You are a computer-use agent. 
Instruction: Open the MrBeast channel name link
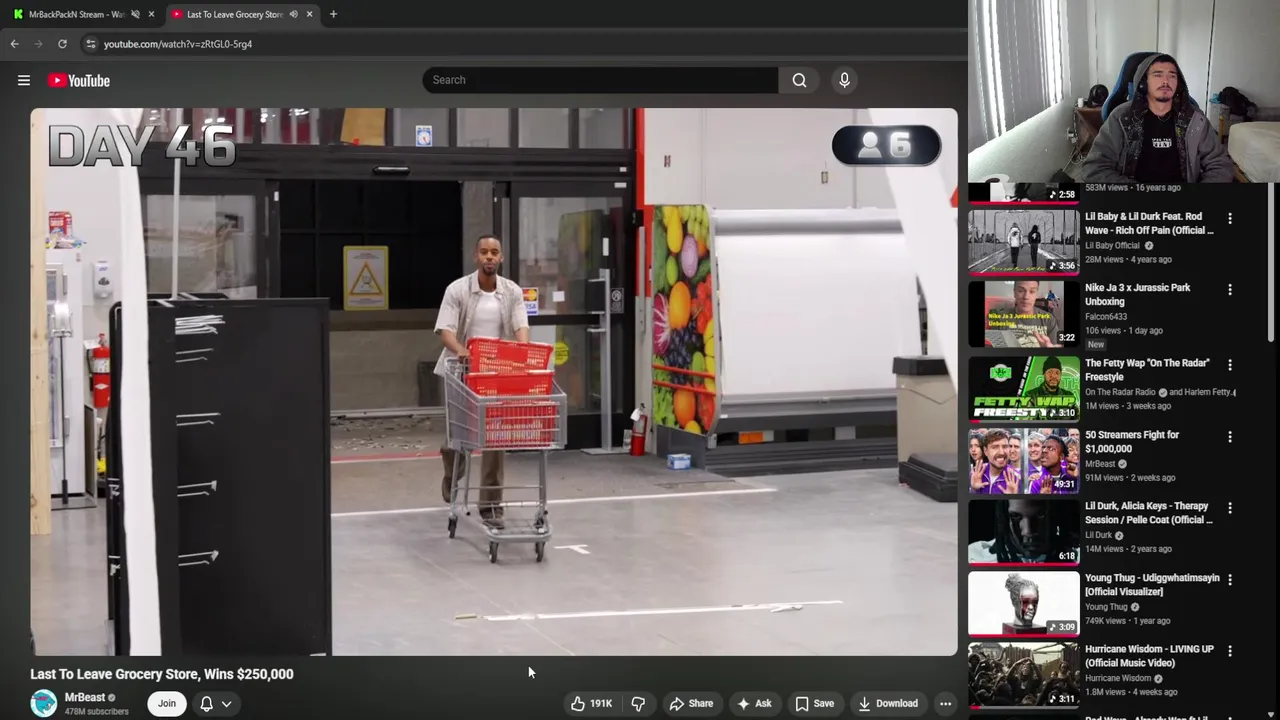(85, 697)
